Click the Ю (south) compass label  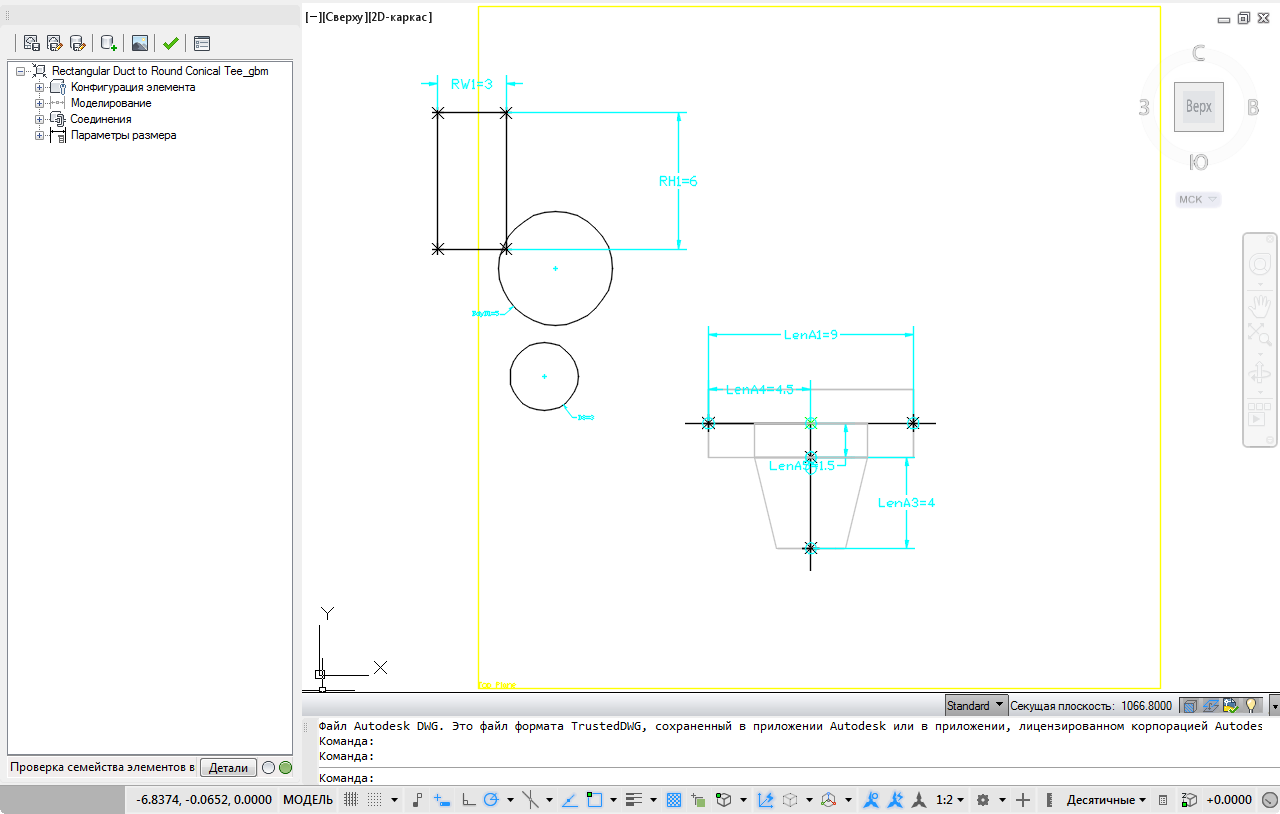(x=1199, y=163)
